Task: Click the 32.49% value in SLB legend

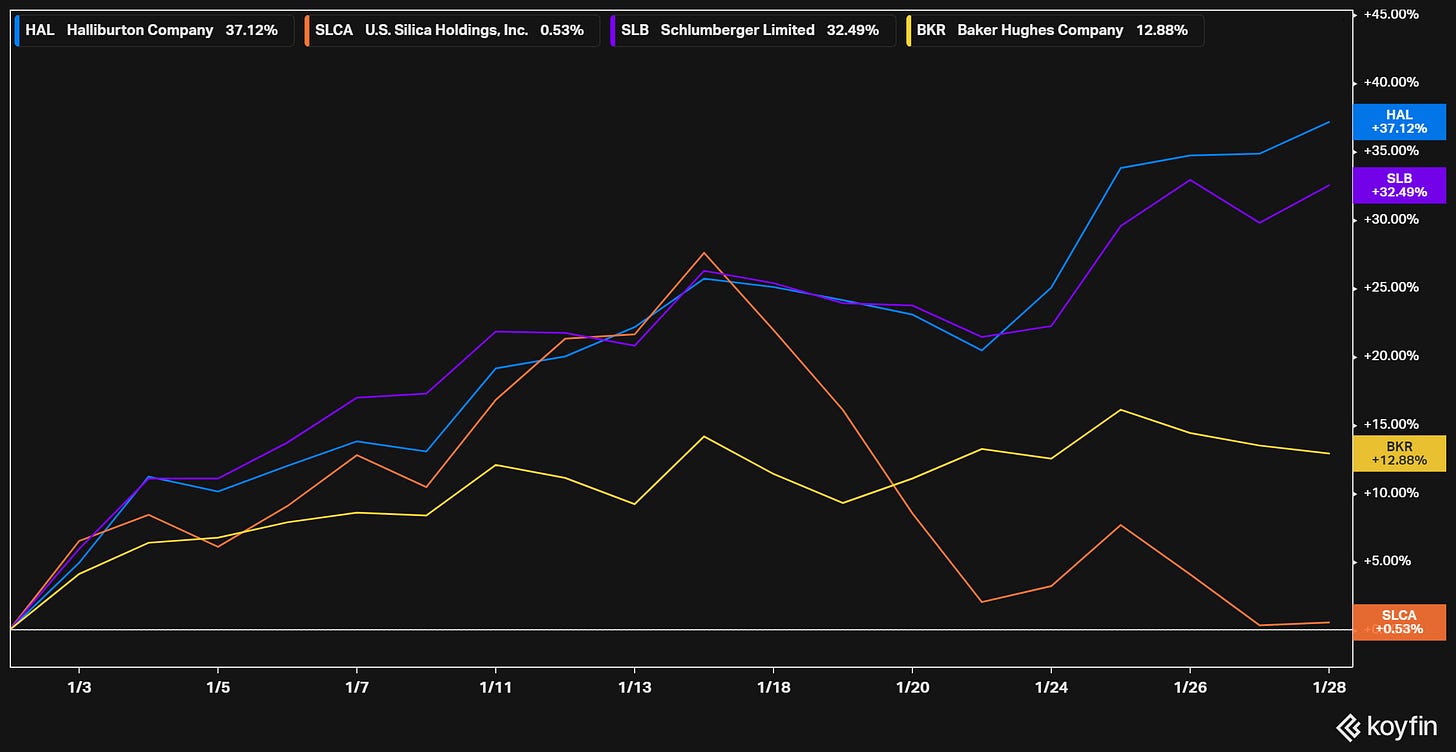Action: tap(853, 30)
